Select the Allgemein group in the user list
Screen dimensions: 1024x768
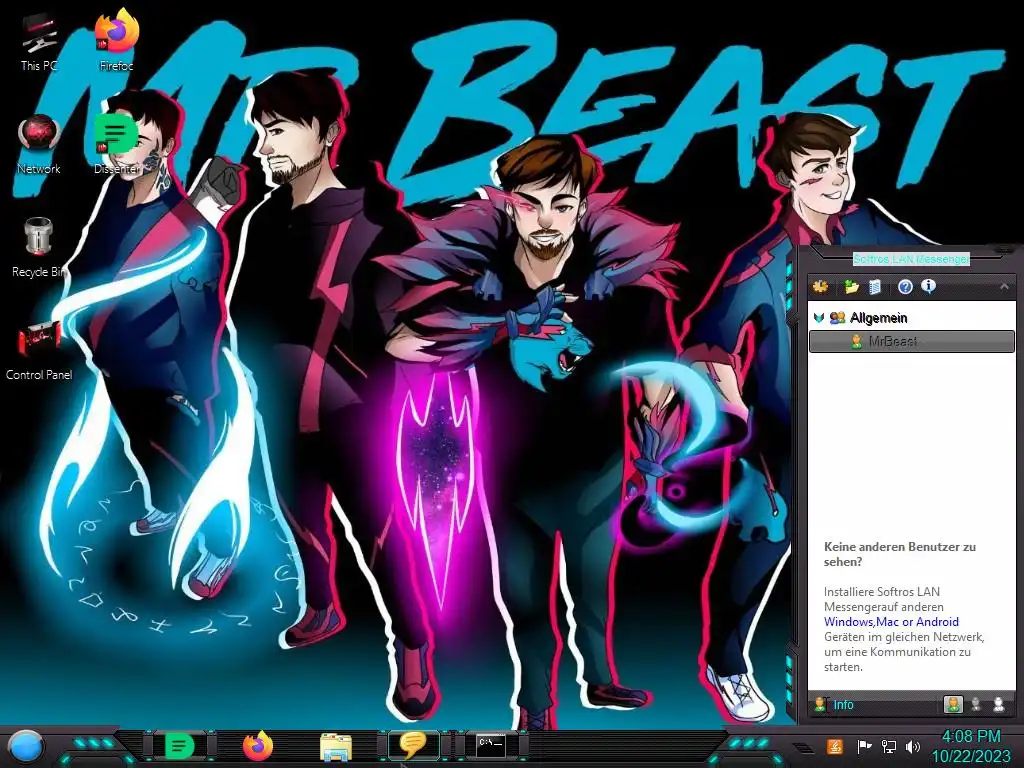(x=878, y=318)
